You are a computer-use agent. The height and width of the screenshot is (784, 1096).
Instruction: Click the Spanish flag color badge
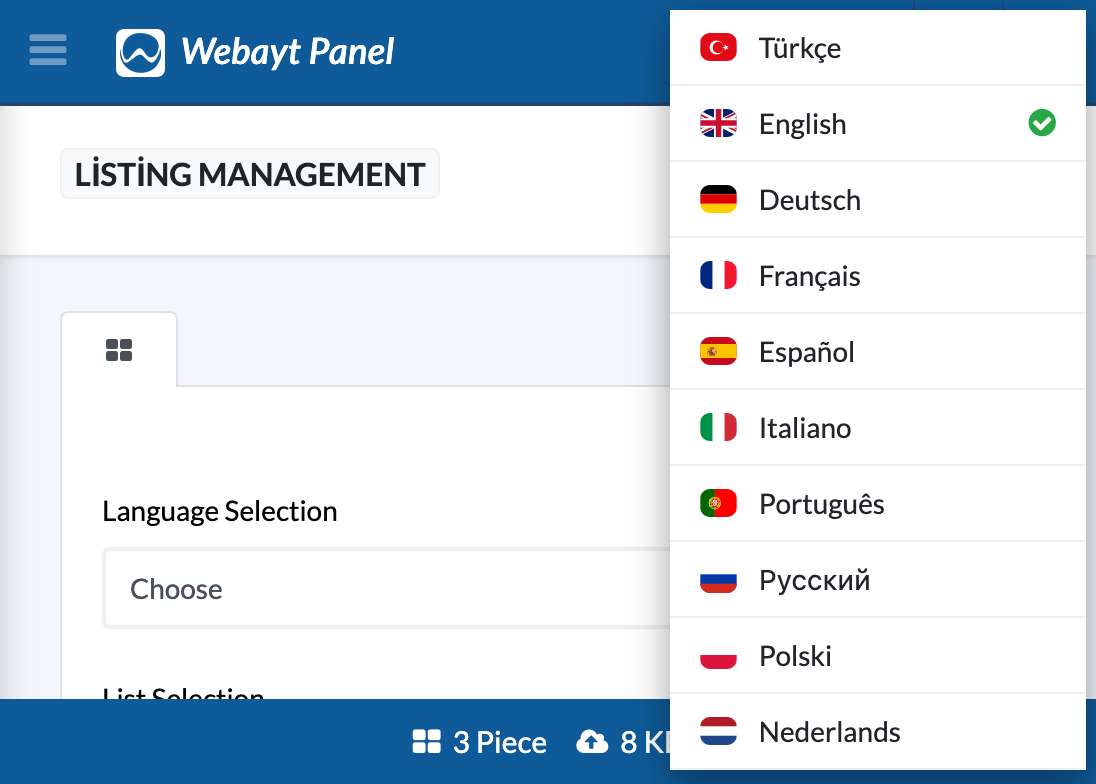[x=717, y=351]
